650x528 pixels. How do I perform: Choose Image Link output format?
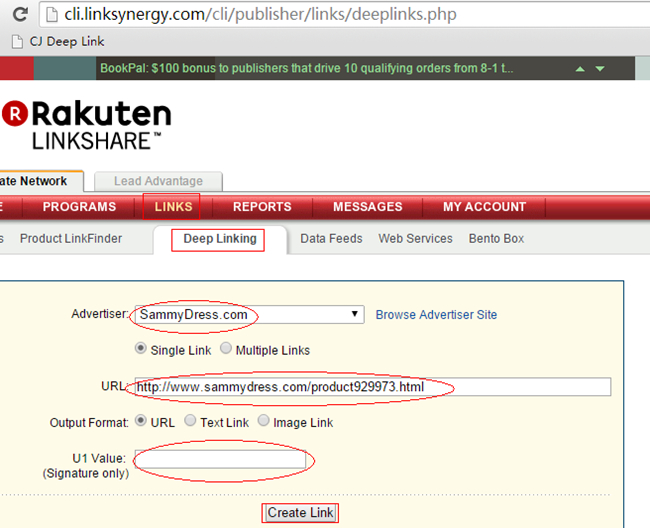coord(264,422)
